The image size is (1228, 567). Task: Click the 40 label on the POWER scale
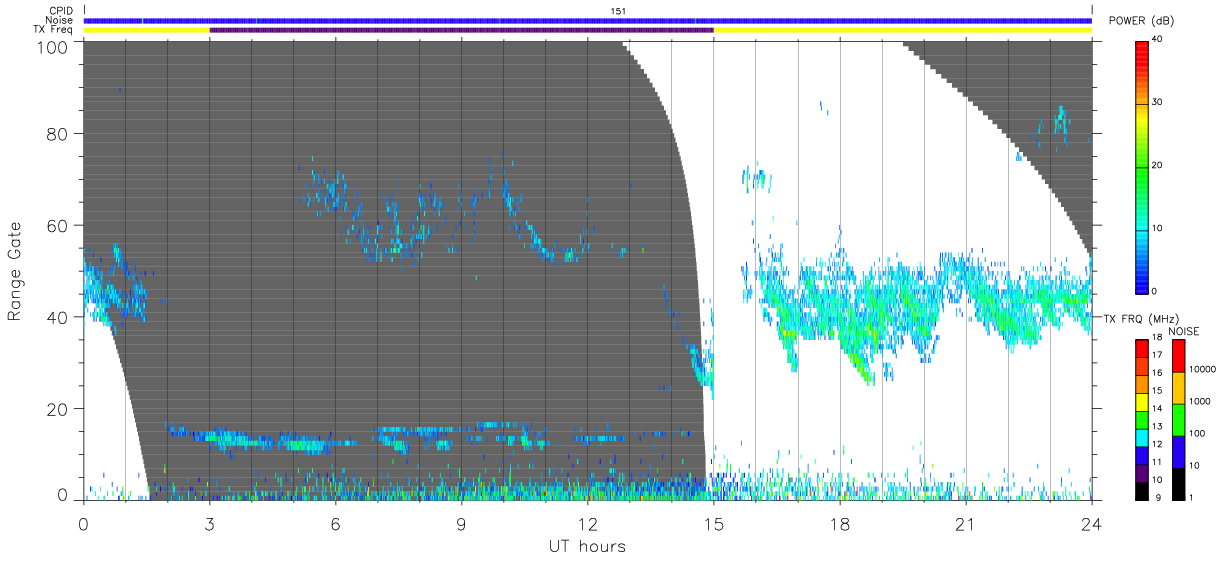pyautogui.click(x=1157, y=41)
